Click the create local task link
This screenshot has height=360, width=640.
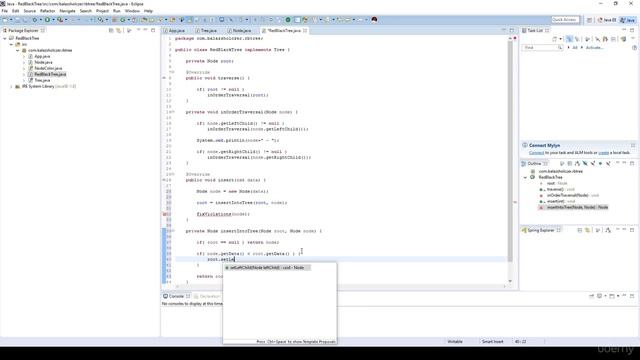click(x=604, y=153)
